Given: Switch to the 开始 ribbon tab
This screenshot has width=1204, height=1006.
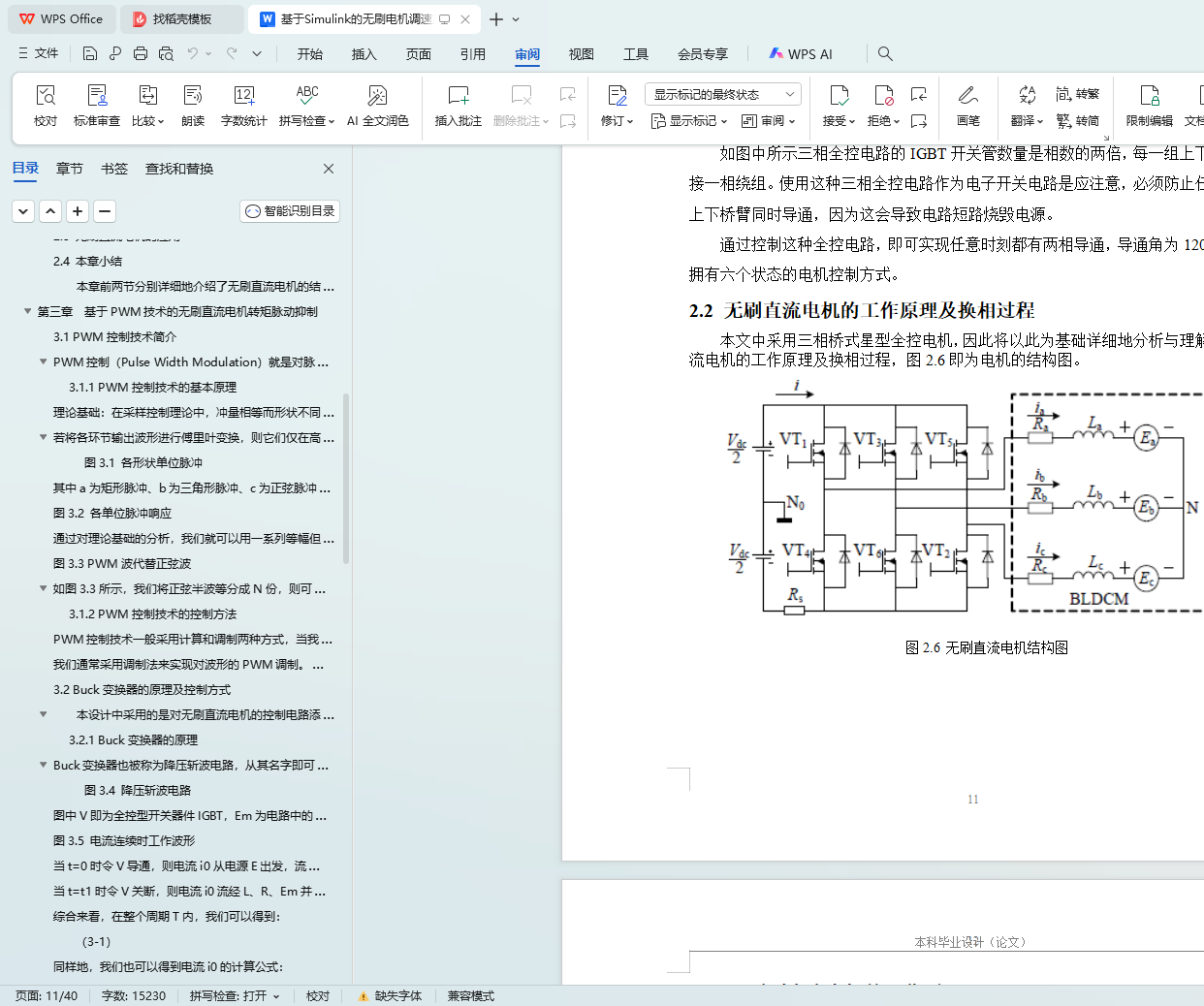Looking at the screenshot, I should 310,54.
